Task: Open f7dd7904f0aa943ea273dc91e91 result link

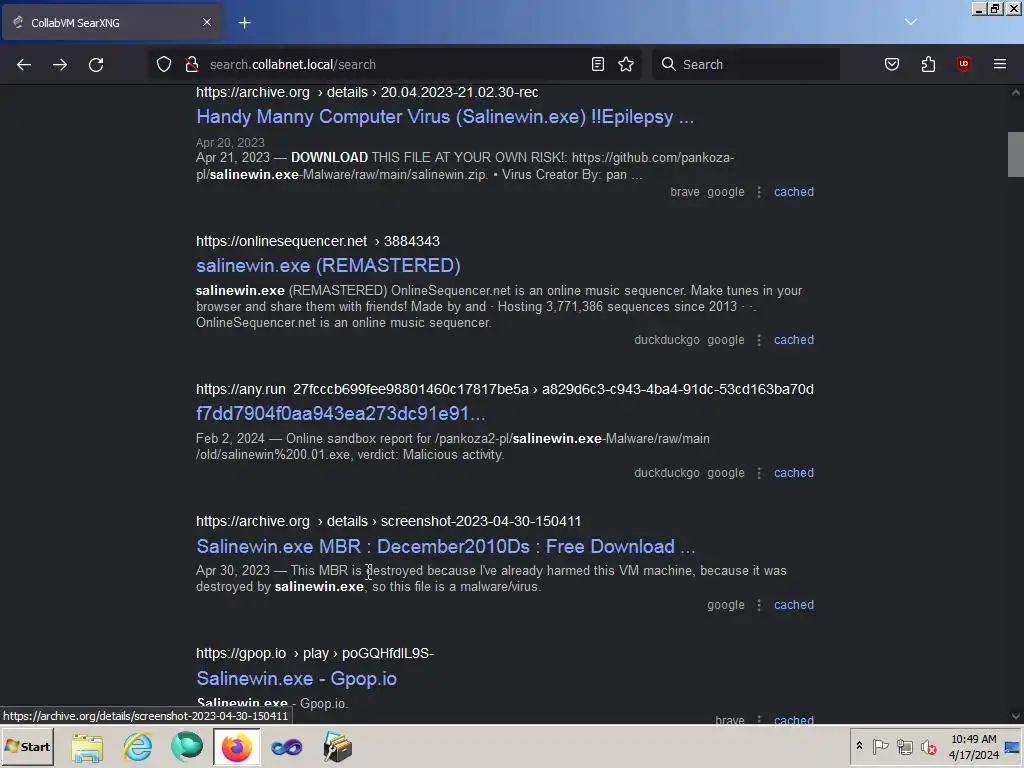Action: pyautogui.click(x=340, y=413)
